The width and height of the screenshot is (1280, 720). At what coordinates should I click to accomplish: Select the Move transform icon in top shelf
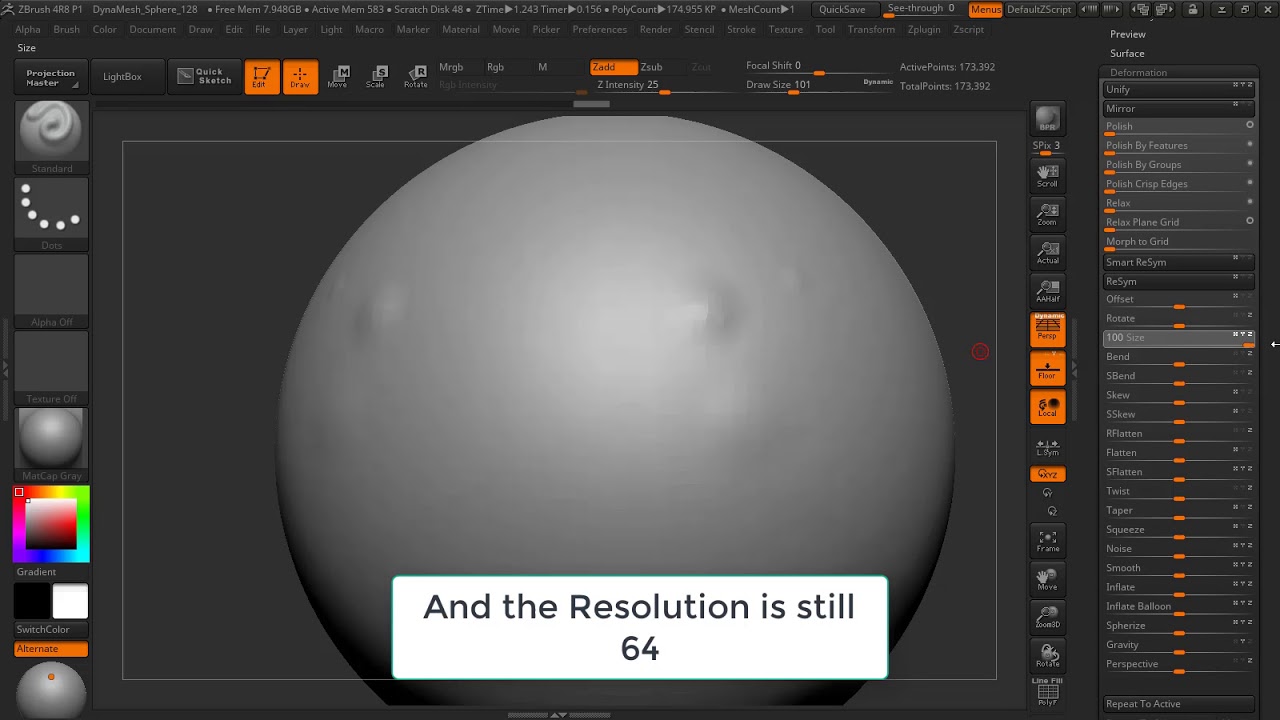point(337,77)
